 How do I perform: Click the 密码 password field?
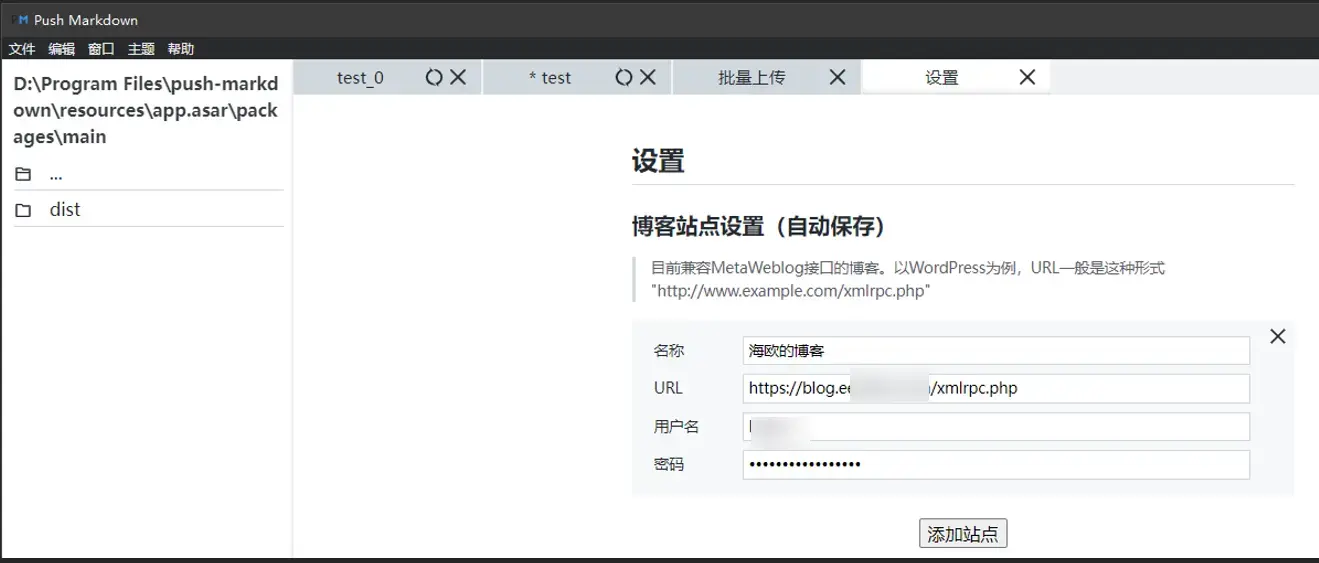995,464
